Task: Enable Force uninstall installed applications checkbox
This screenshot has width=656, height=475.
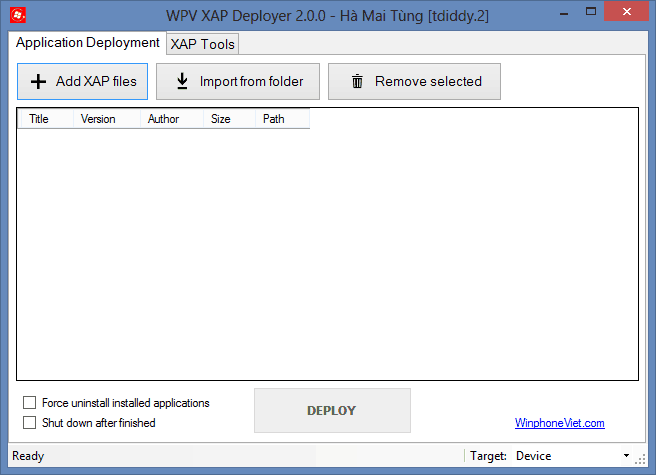Action: point(29,403)
